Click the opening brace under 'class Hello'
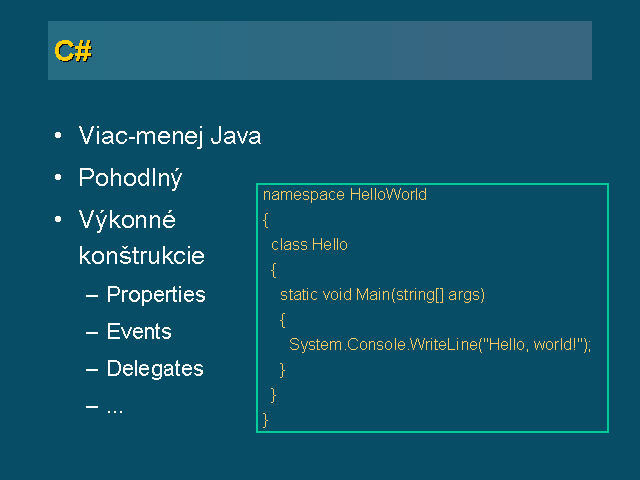 tap(274, 270)
